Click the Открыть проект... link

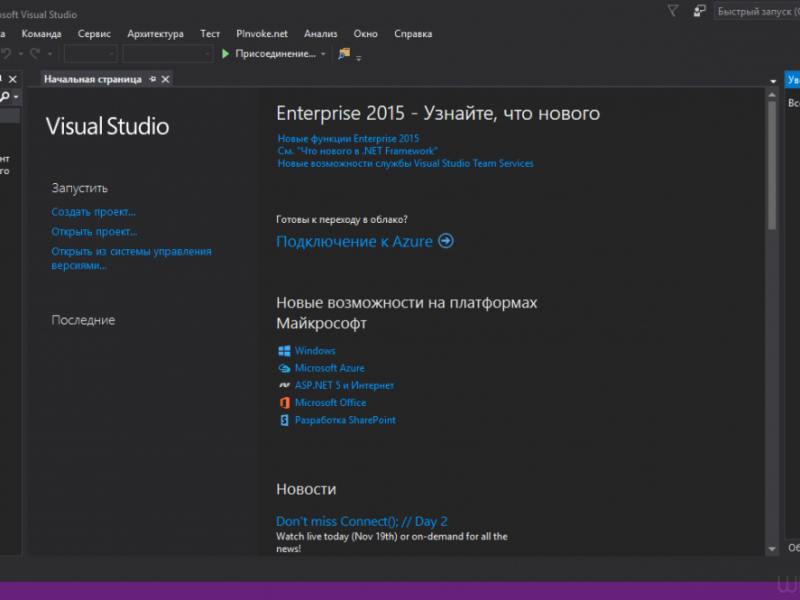point(94,232)
